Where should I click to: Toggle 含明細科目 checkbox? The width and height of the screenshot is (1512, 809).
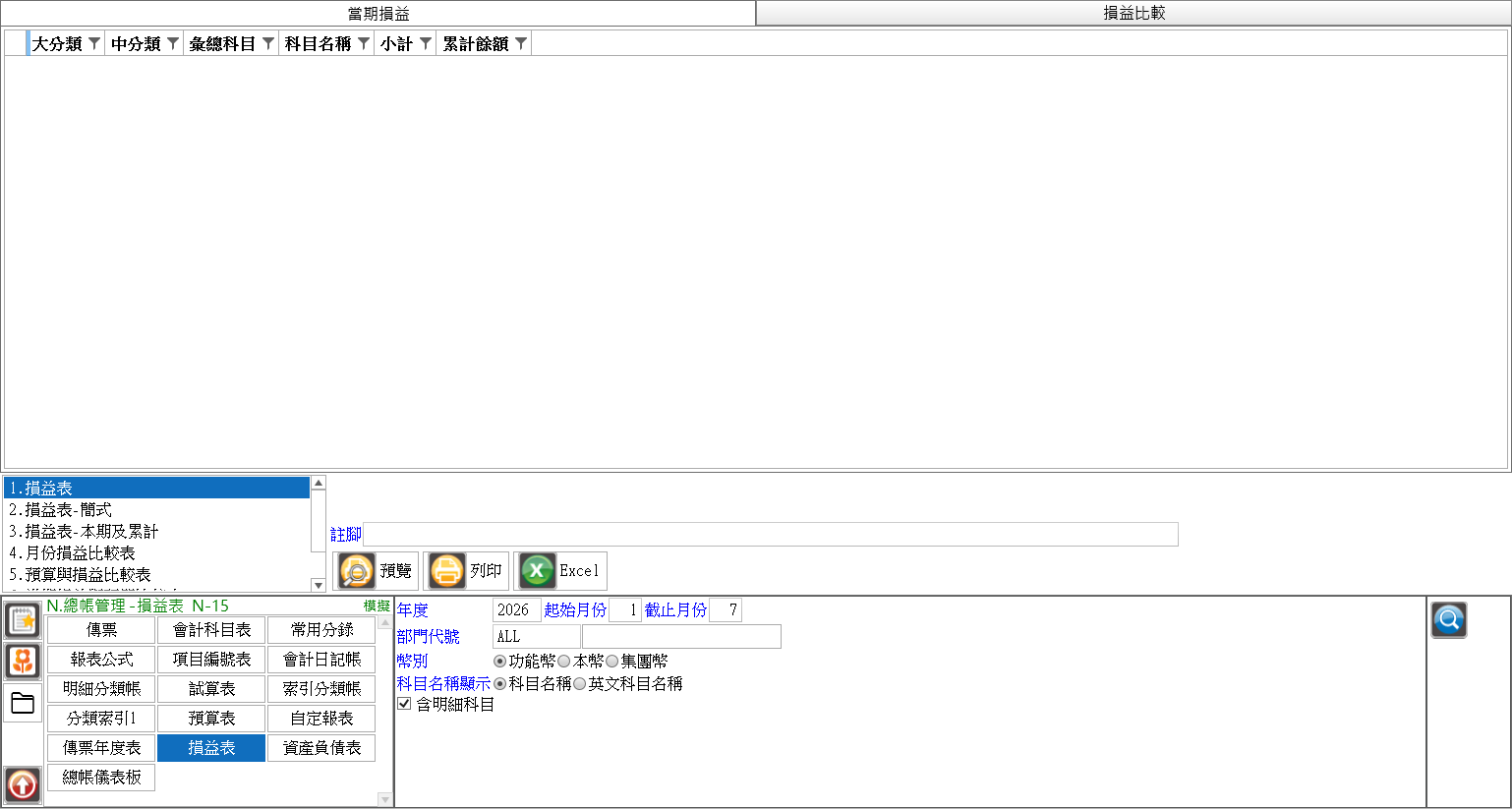click(x=404, y=704)
